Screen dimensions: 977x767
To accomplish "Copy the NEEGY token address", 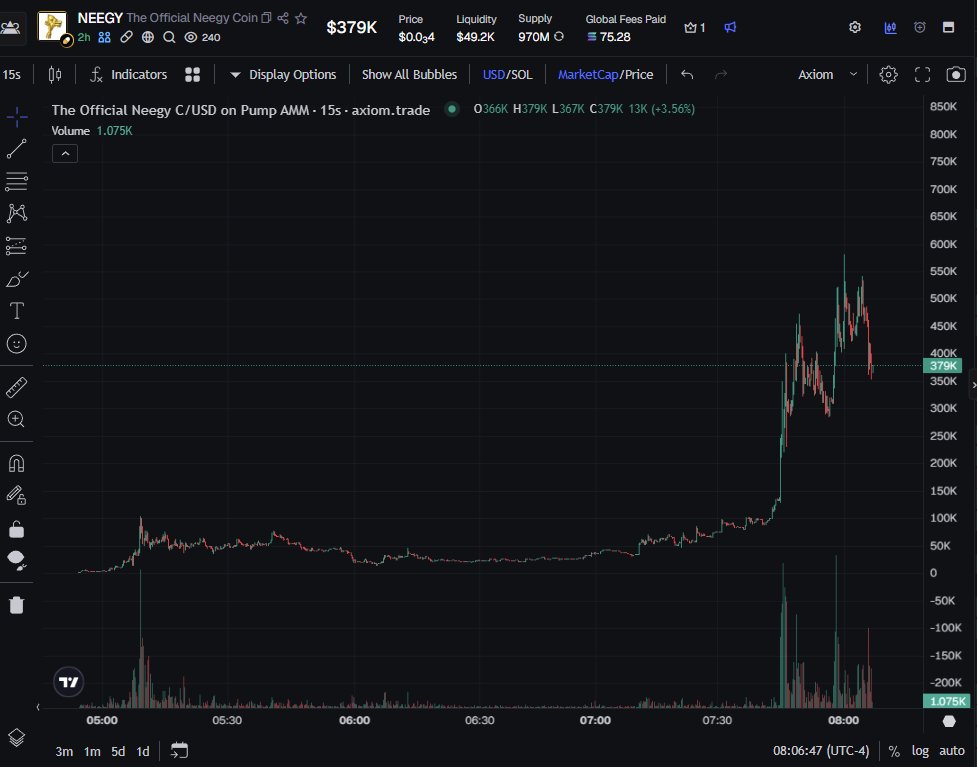I will 266,18.
